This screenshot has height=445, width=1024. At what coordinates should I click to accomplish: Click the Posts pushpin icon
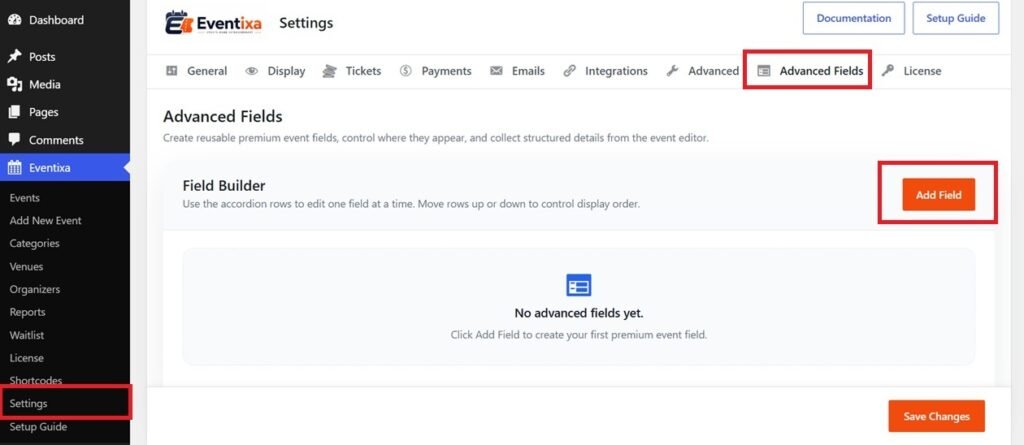coord(14,57)
